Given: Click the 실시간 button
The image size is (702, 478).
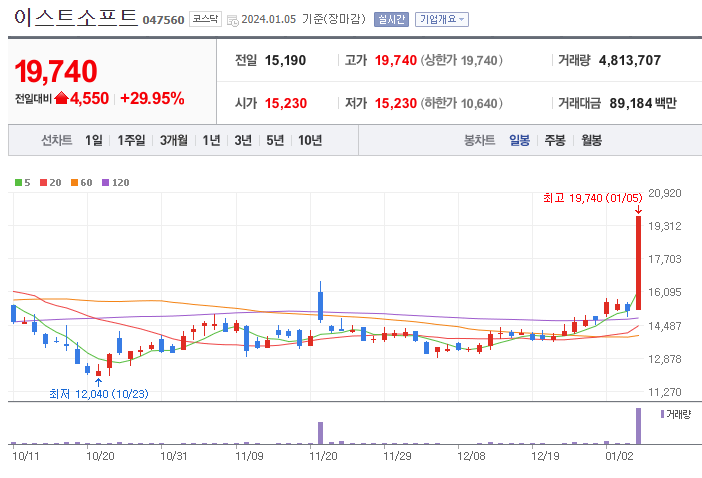Looking at the screenshot, I should 391,19.
